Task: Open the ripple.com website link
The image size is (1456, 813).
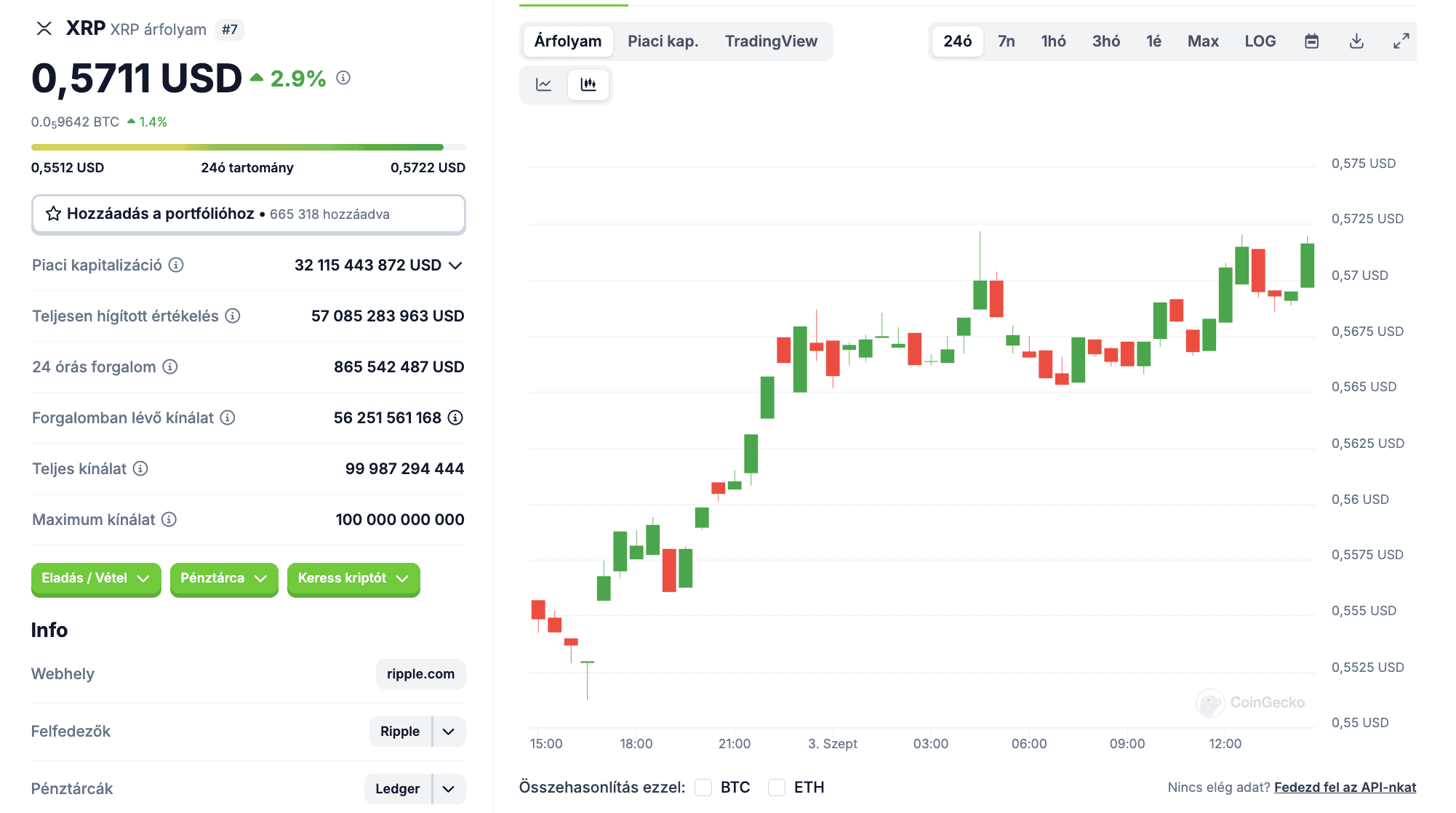Action: 420,674
